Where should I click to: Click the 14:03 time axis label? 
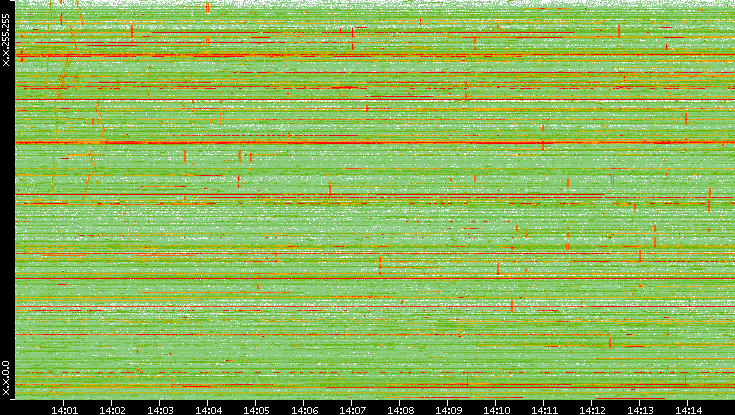tap(160, 410)
